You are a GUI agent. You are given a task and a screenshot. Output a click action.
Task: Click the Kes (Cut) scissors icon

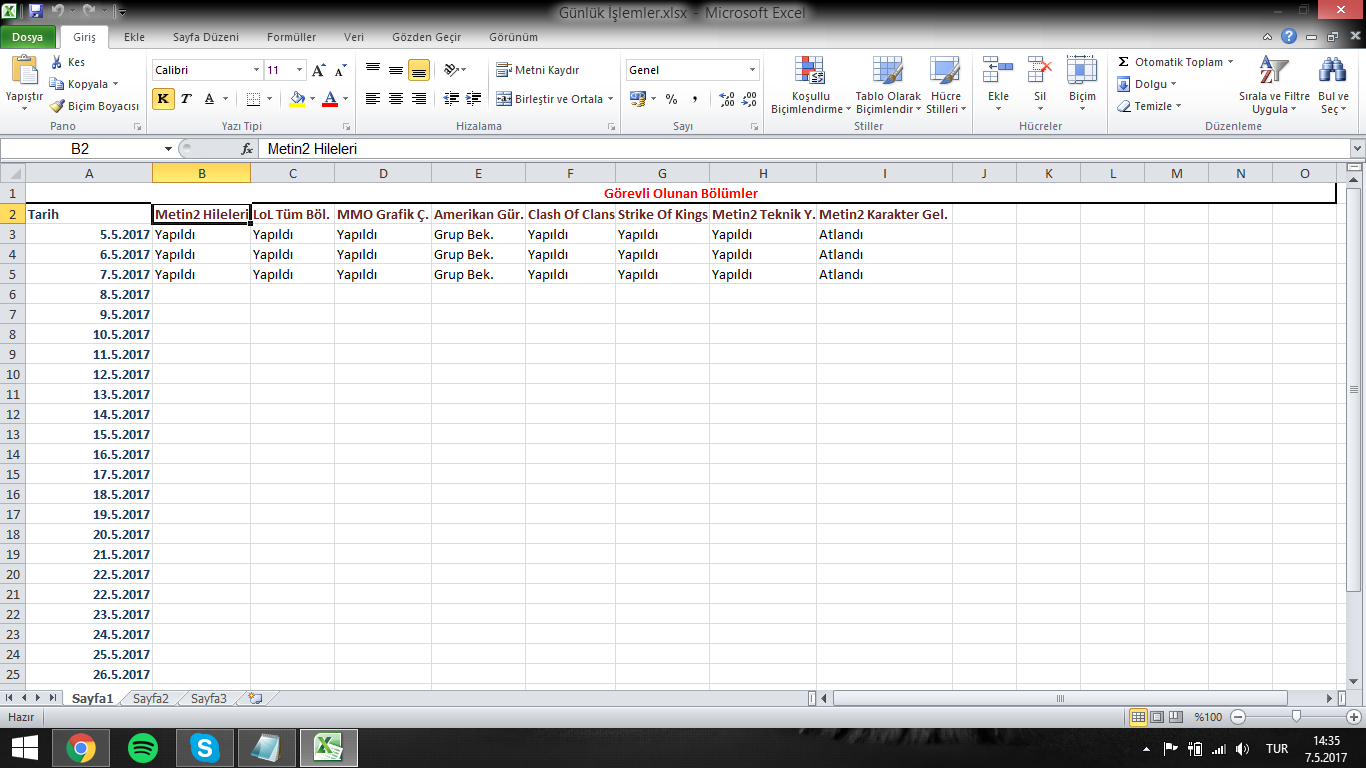click(x=57, y=62)
